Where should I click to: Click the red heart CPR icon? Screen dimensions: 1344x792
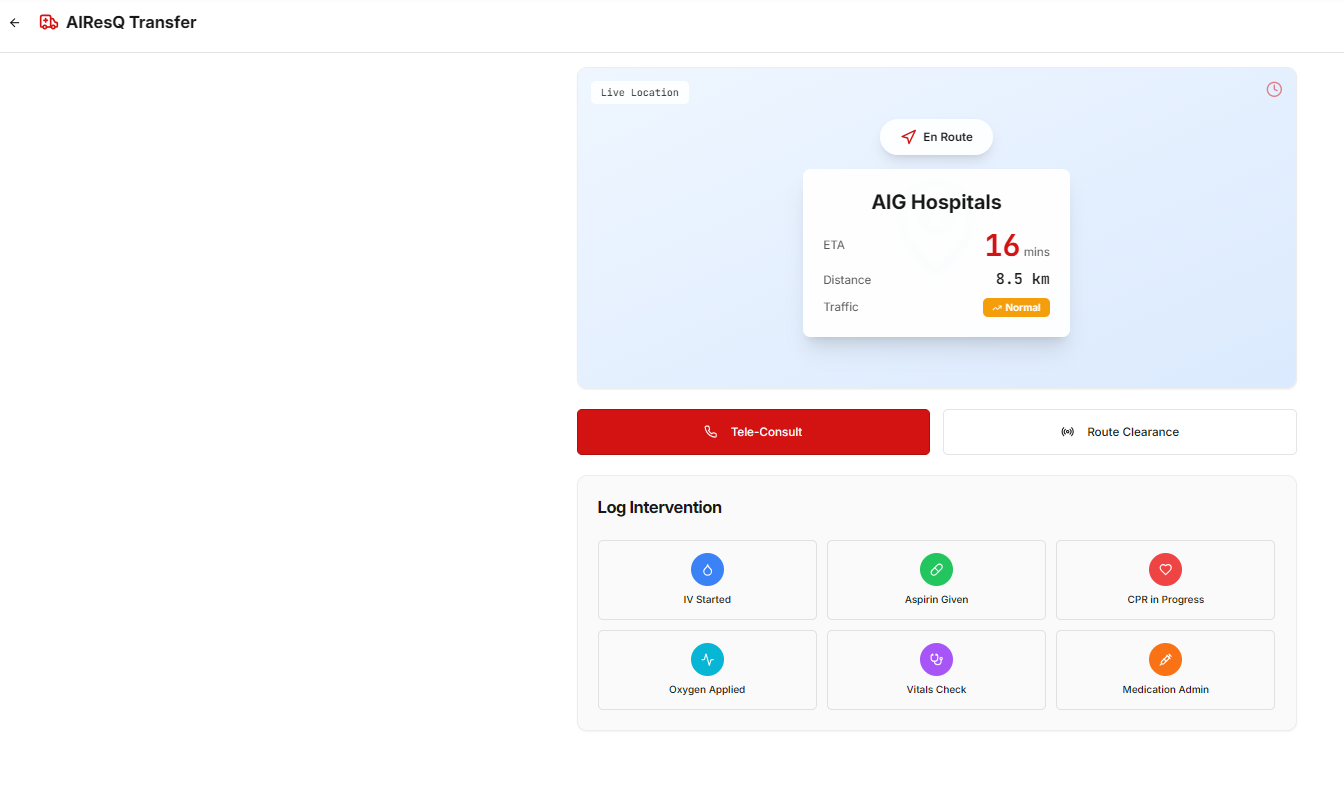1165,570
